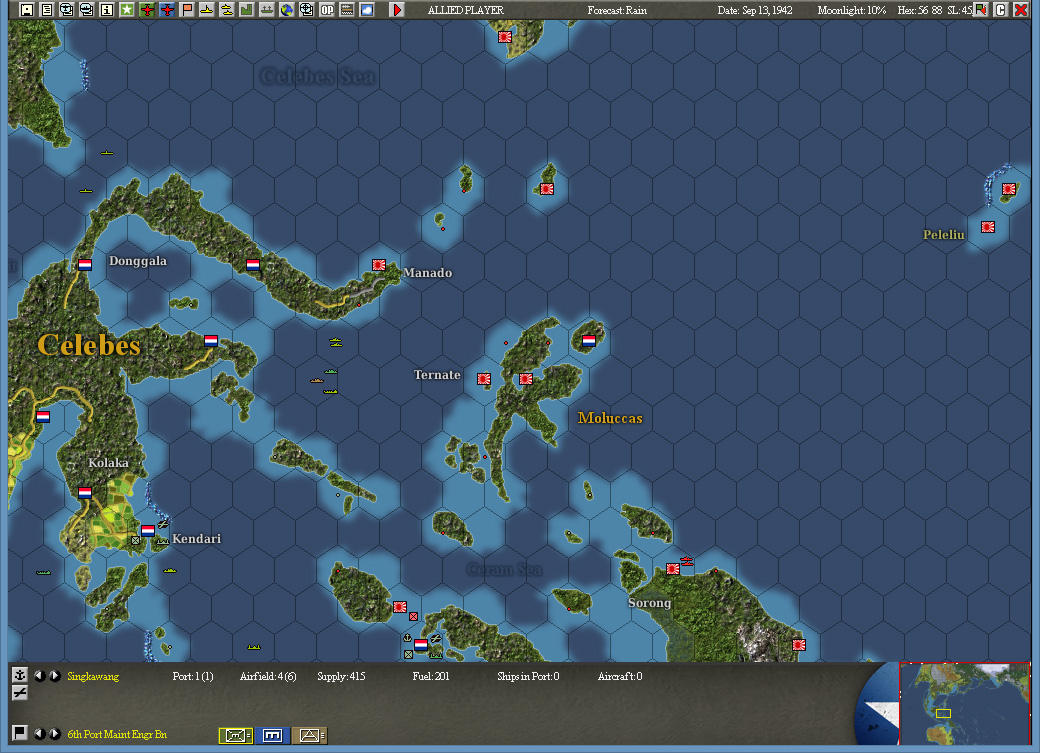Select the wrench repair icon in the base panel

[18, 693]
